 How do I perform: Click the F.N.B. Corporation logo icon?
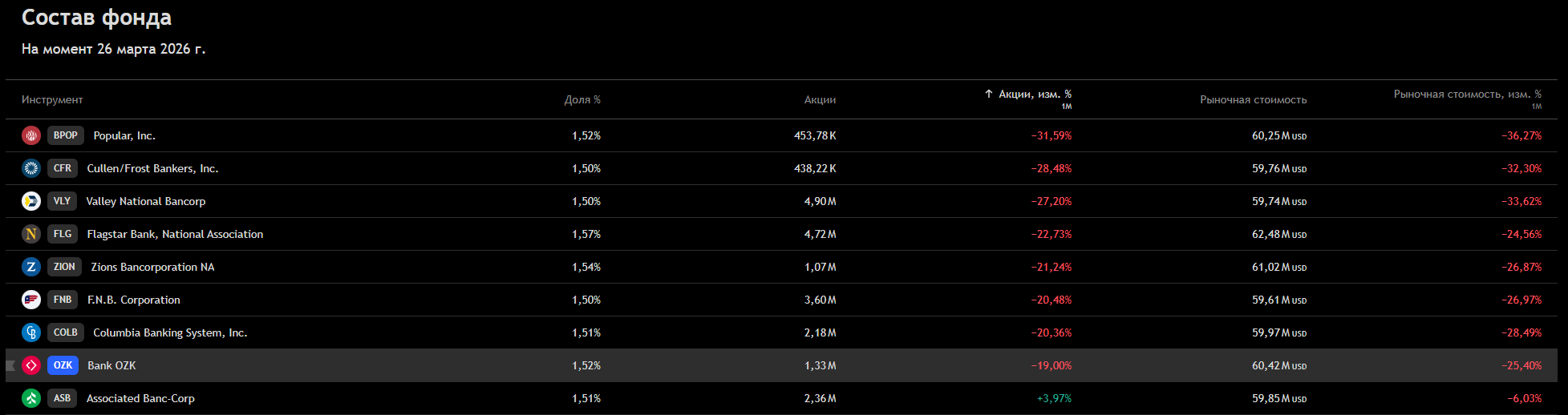(x=31, y=300)
